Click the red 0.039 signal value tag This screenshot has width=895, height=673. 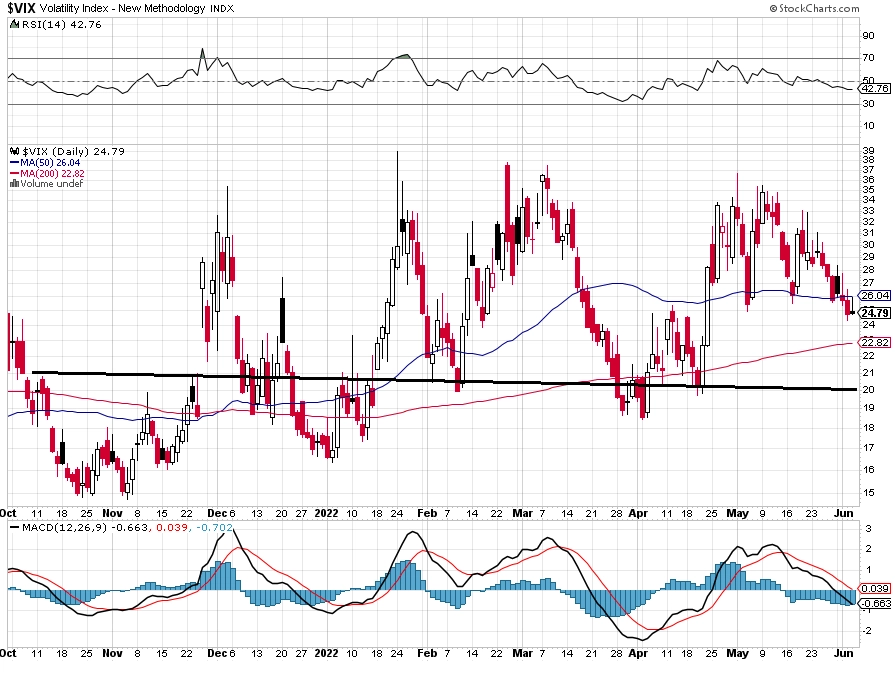click(875, 589)
